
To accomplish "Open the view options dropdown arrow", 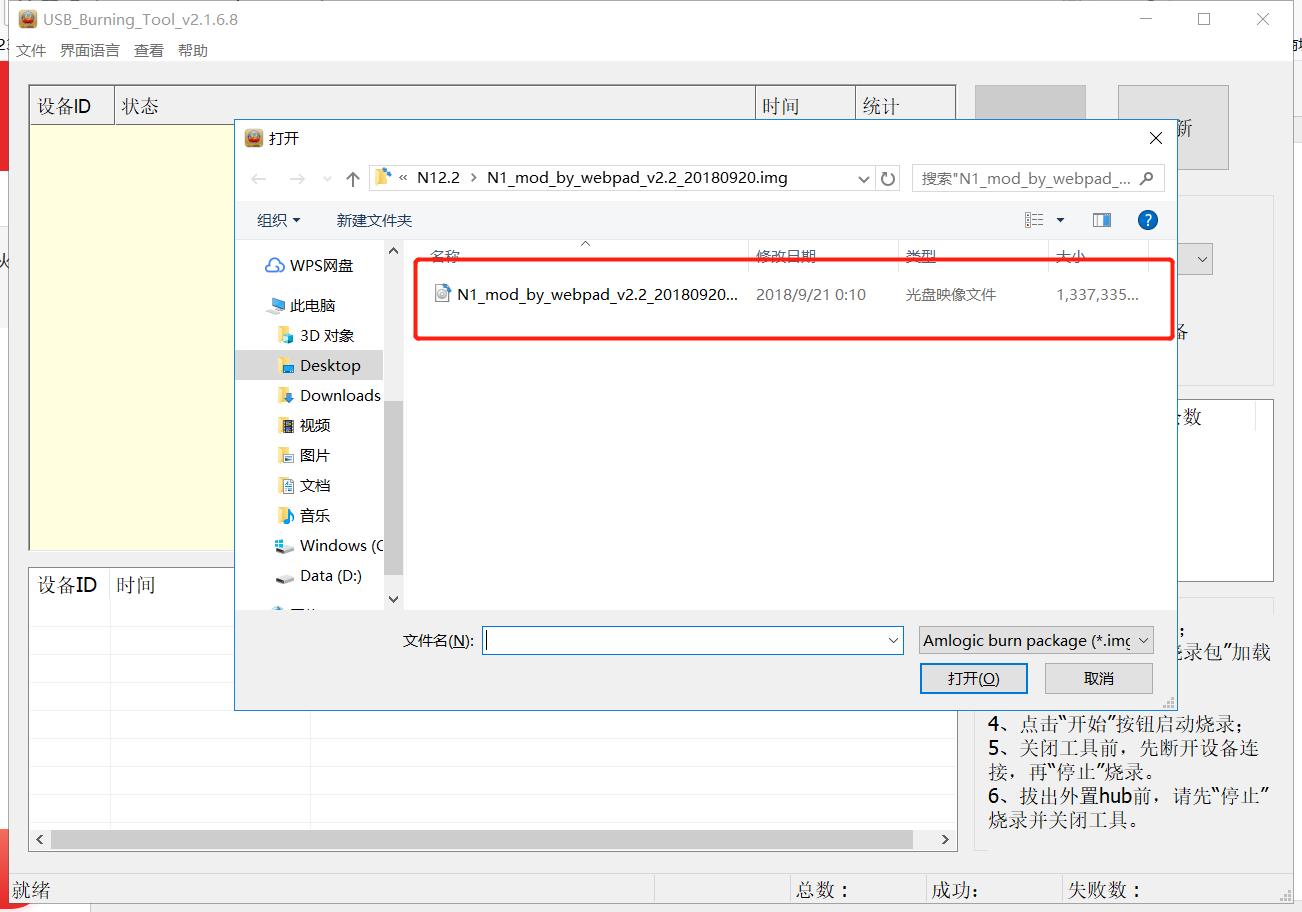I will (x=1060, y=220).
